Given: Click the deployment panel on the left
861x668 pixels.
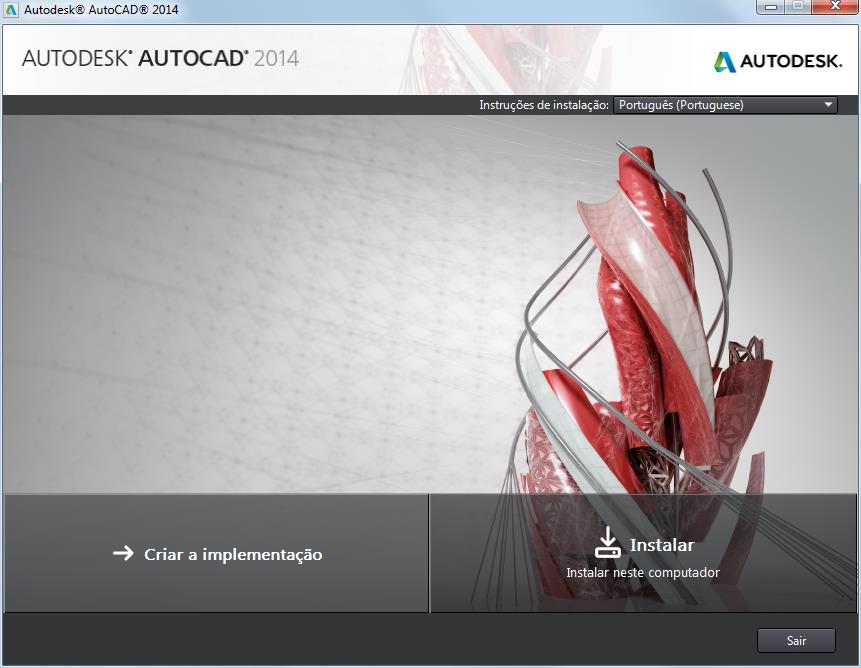Looking at the screenshot, I should (x=215, y=553).
